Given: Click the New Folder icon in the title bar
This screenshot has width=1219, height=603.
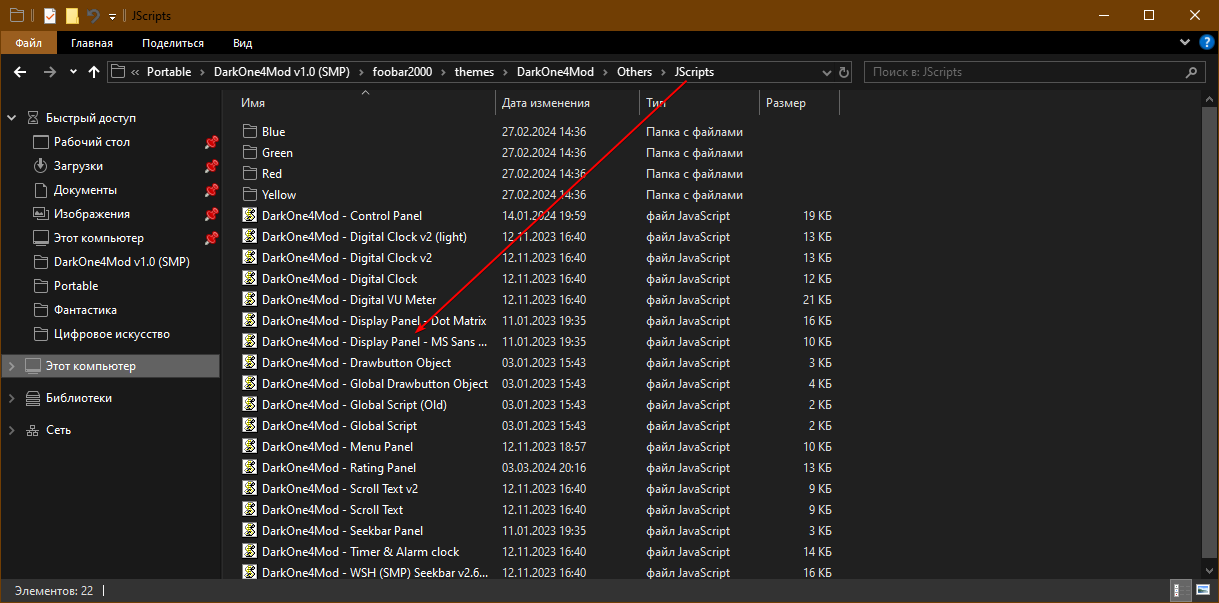Looking at the screenshot, I should coord(72,15).
